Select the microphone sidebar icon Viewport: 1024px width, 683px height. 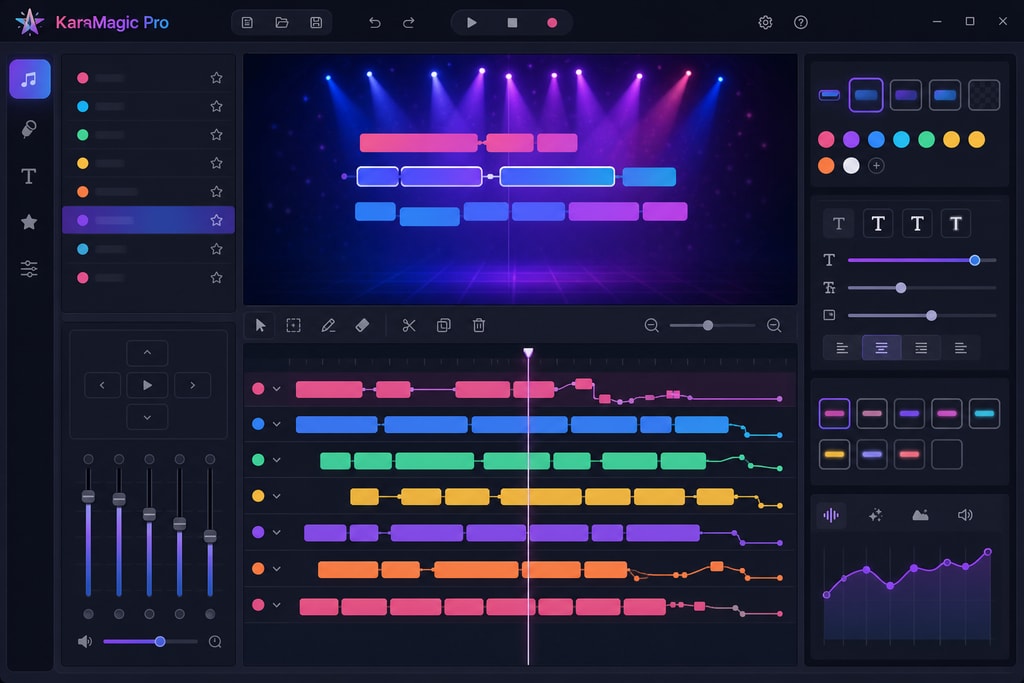click(x=29, y=129)
